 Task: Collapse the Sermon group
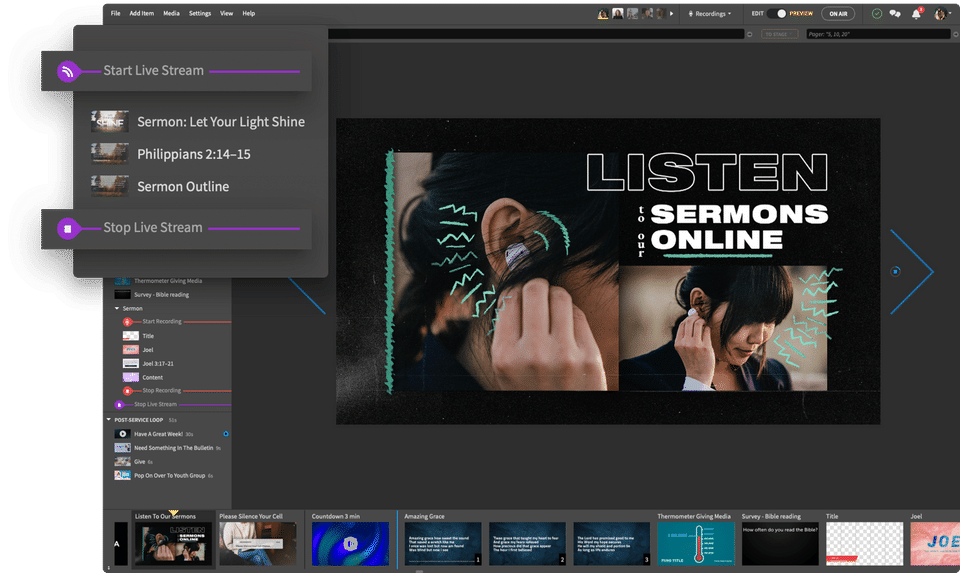coord(116,309)
